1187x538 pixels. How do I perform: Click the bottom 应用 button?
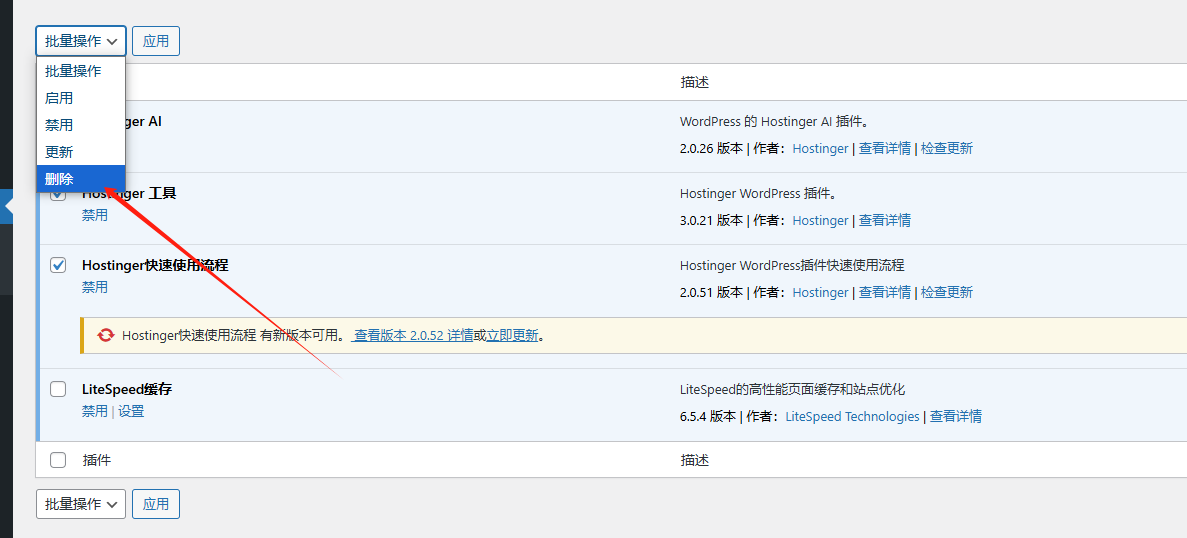coord(156,504)
